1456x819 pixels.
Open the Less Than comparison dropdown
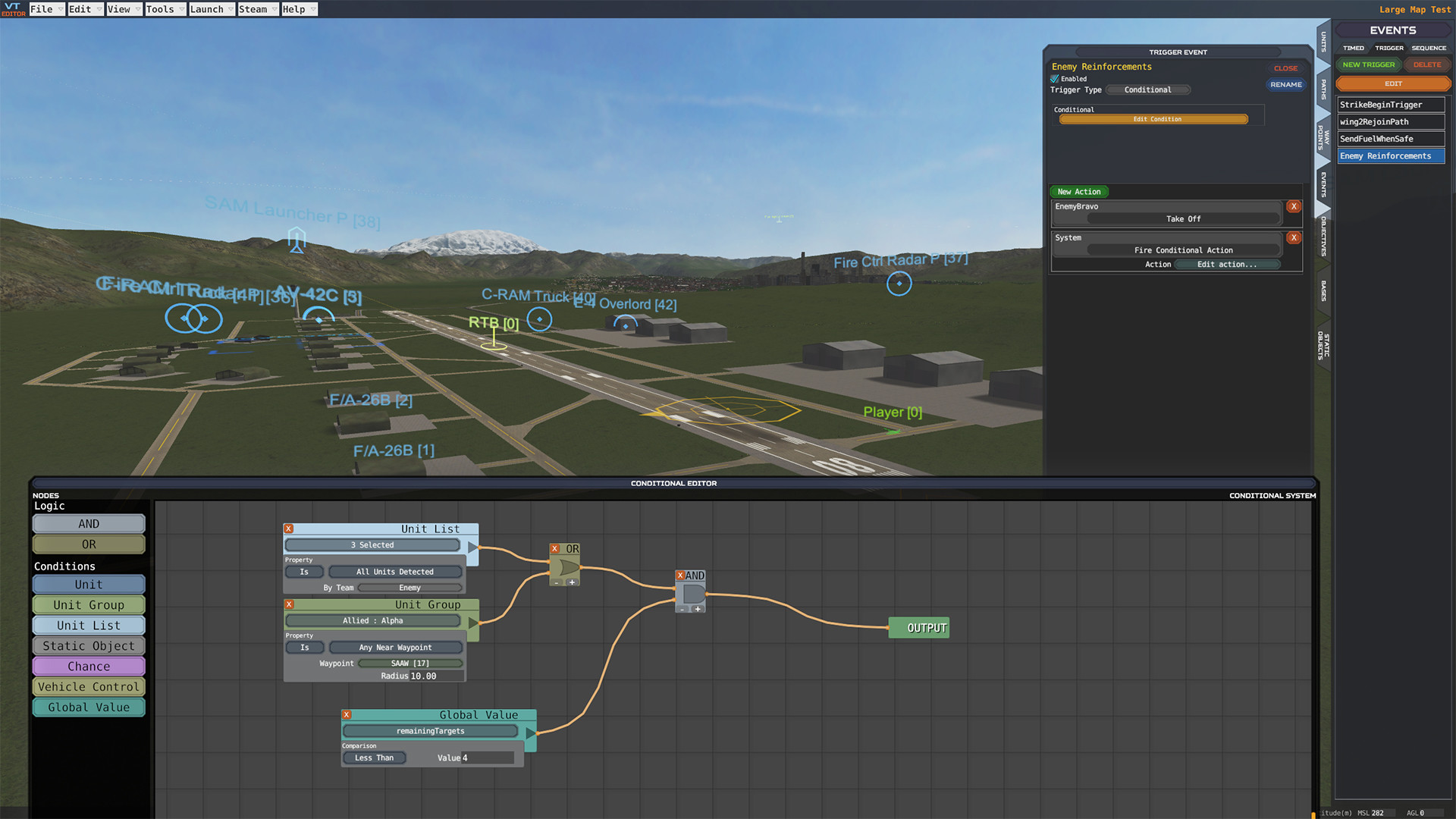tap(374, 758)
